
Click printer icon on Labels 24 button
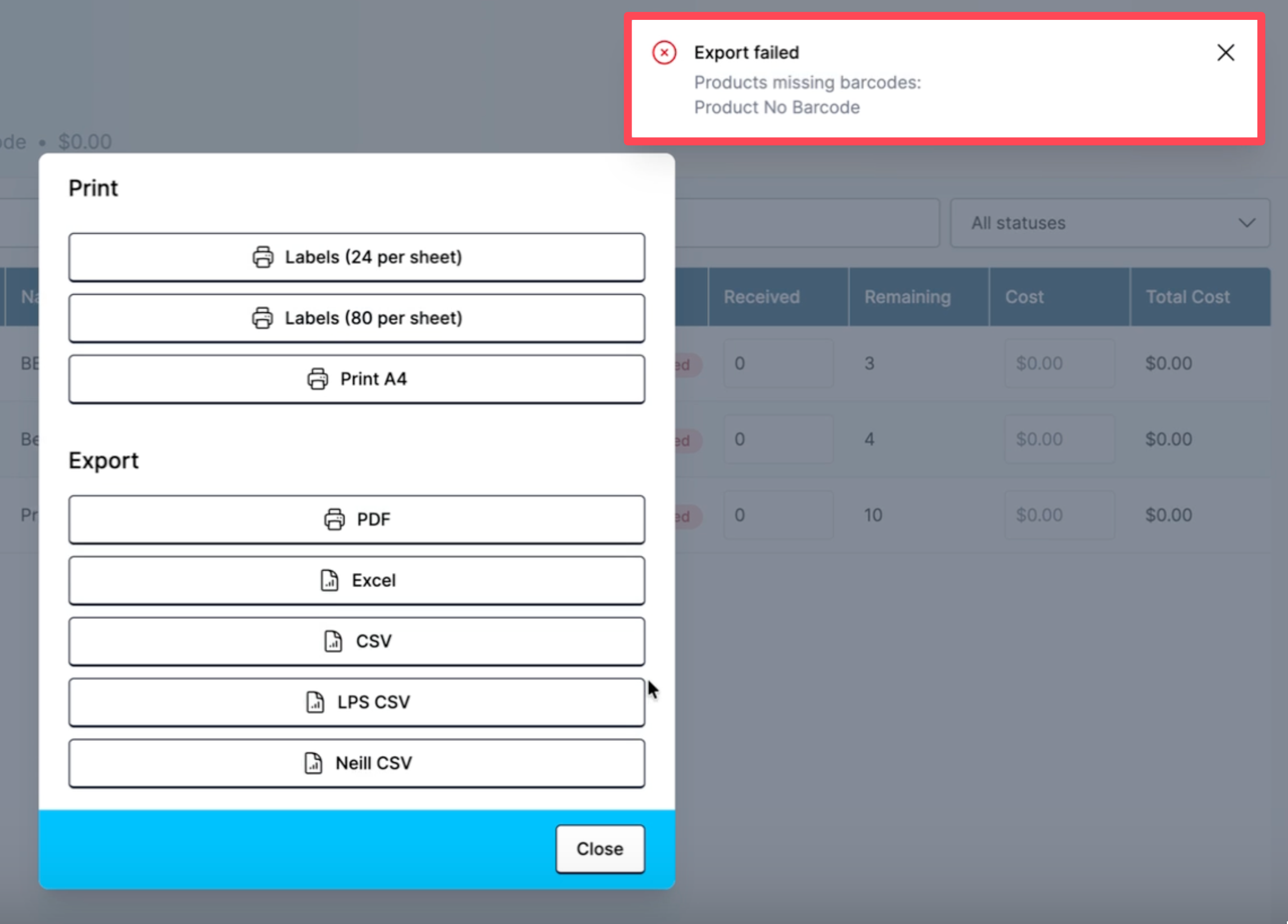point(263,257)
